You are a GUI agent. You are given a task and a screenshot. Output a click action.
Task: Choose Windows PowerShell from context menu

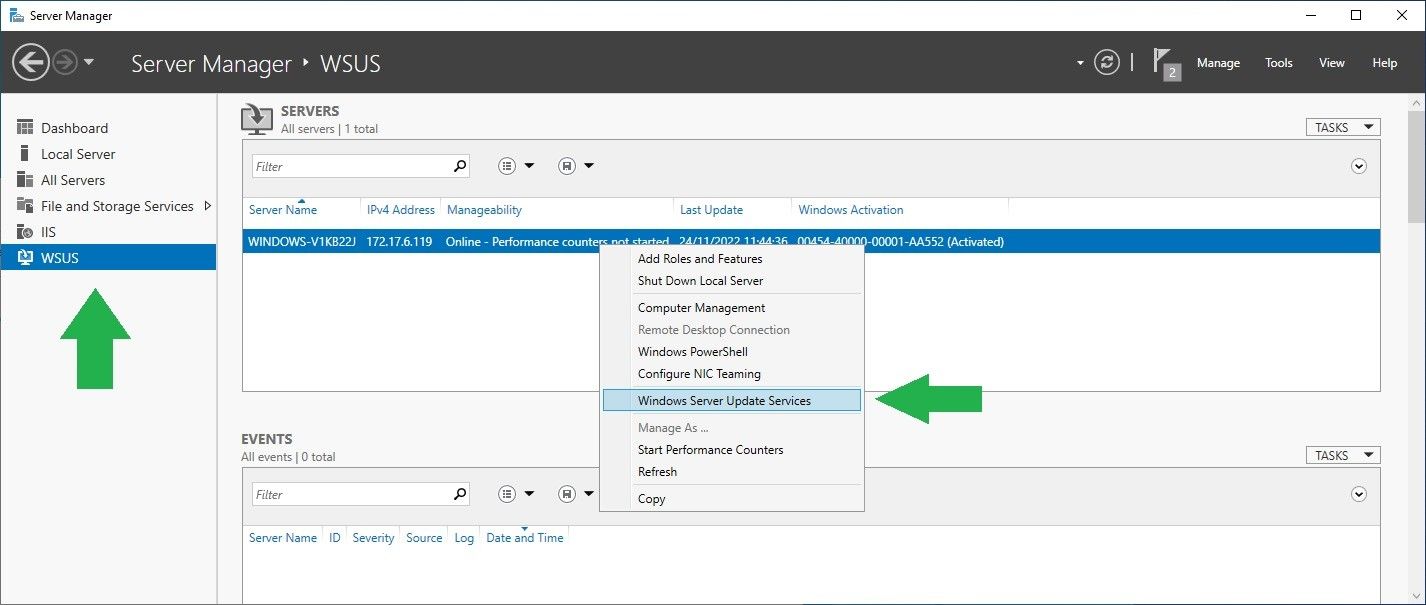click(x=732, y=352)
